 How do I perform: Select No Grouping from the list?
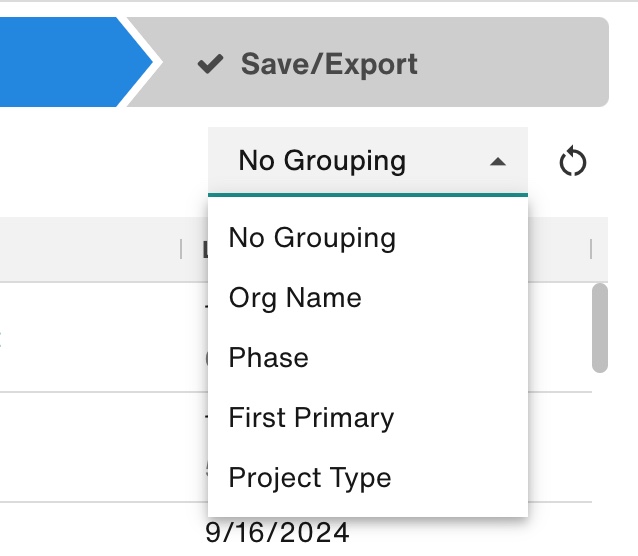coord(312,238)
